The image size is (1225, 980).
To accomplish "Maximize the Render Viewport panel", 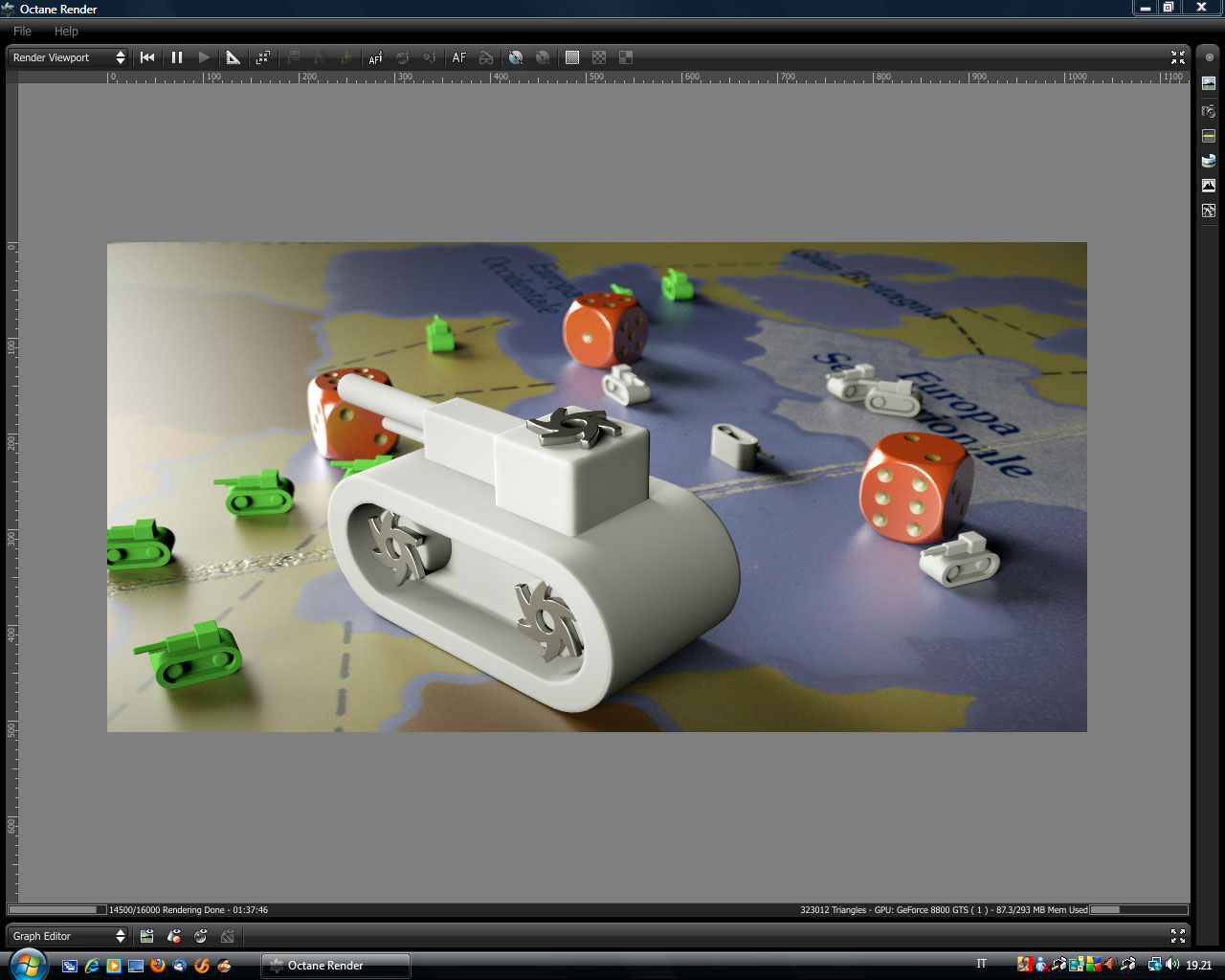I will [x=1178, y=57].
